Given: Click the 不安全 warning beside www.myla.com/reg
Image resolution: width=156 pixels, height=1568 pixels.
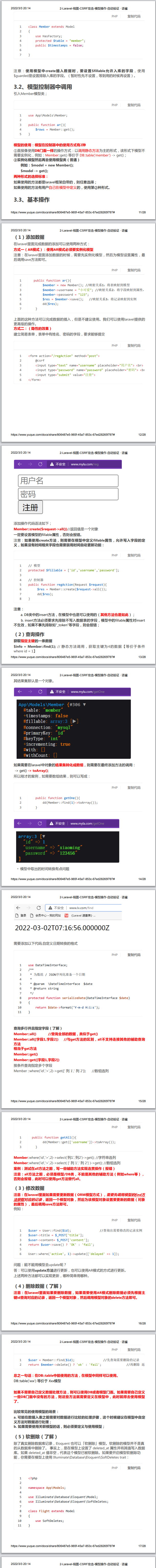Looking at the screenshot, I should tap(58, 464).
